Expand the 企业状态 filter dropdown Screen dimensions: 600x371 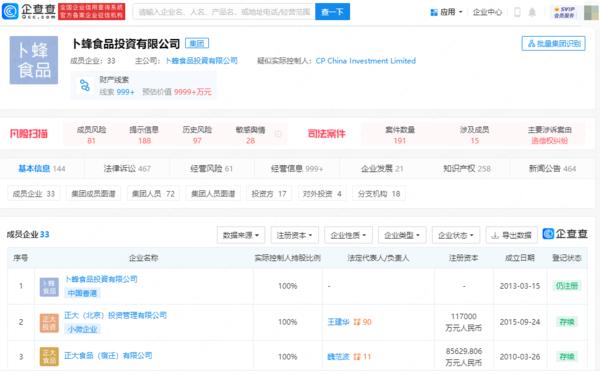(456, 235)
